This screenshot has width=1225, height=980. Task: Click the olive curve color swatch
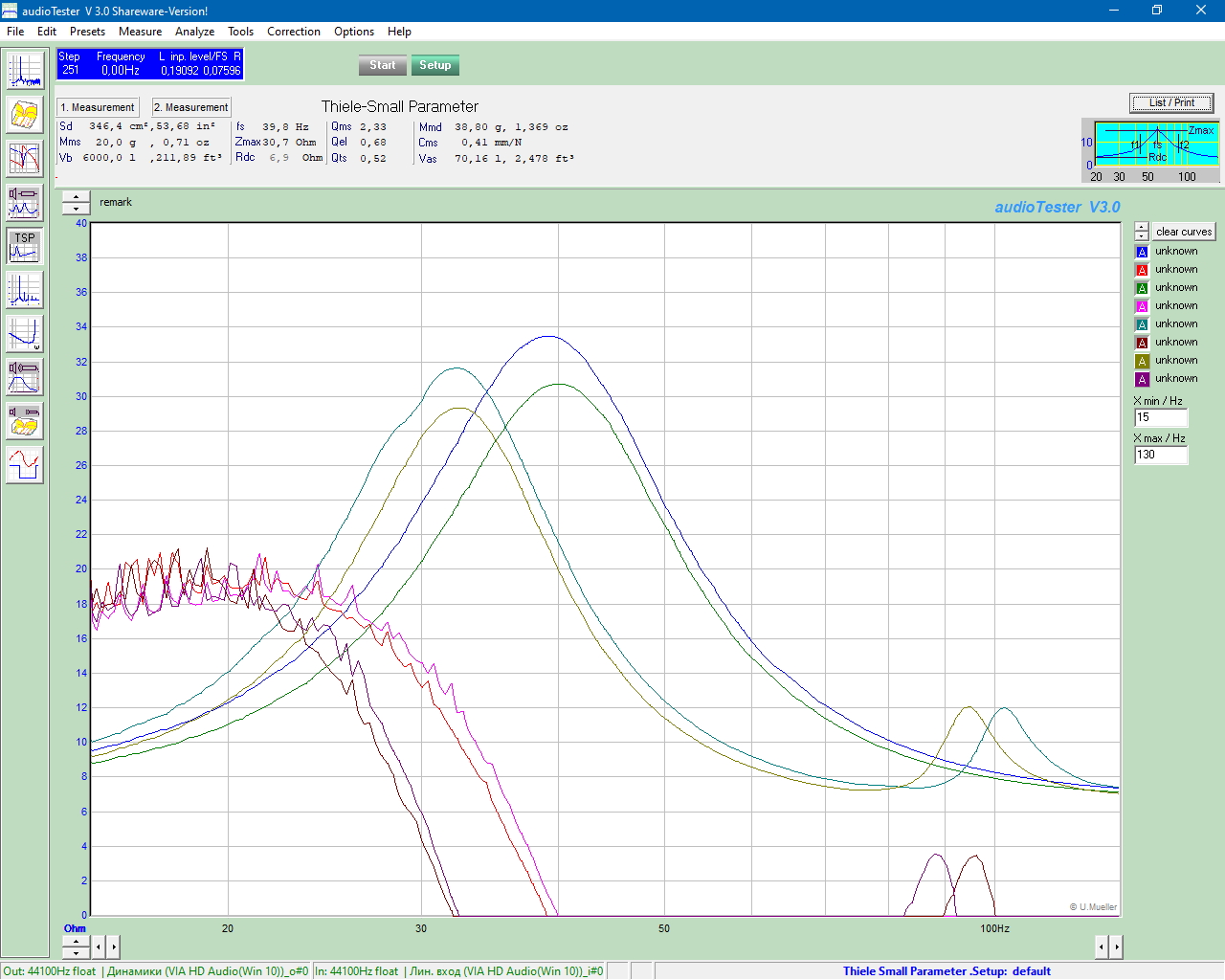coord(1142,361)
